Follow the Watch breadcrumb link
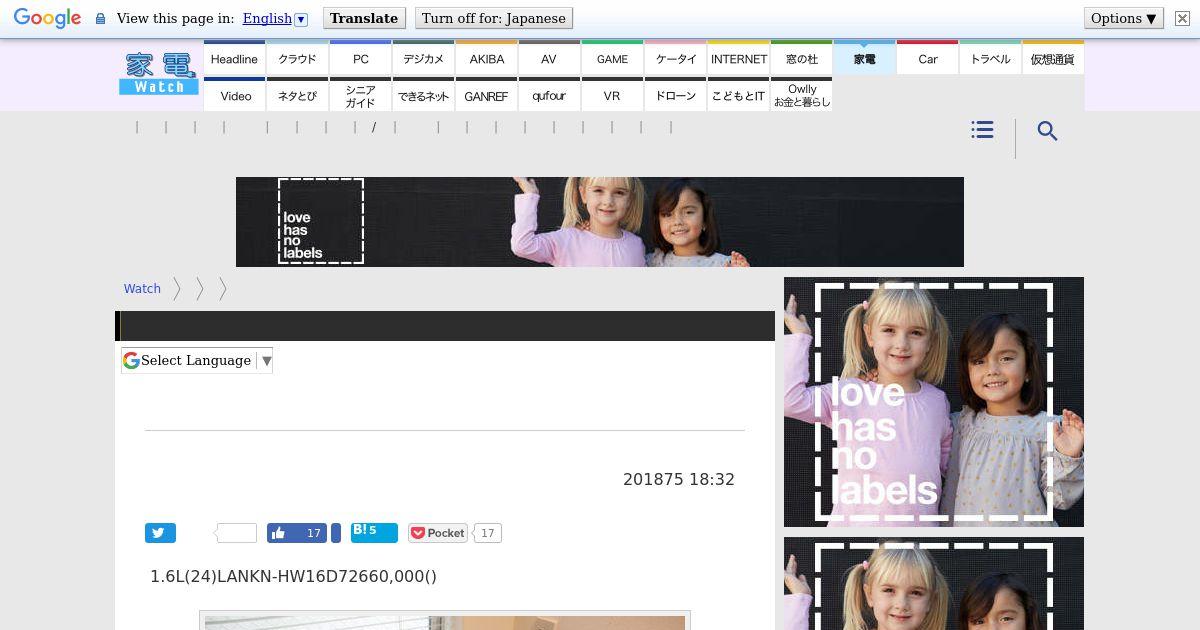This screenshot has height=630, width=1200. tap(142, 288)
